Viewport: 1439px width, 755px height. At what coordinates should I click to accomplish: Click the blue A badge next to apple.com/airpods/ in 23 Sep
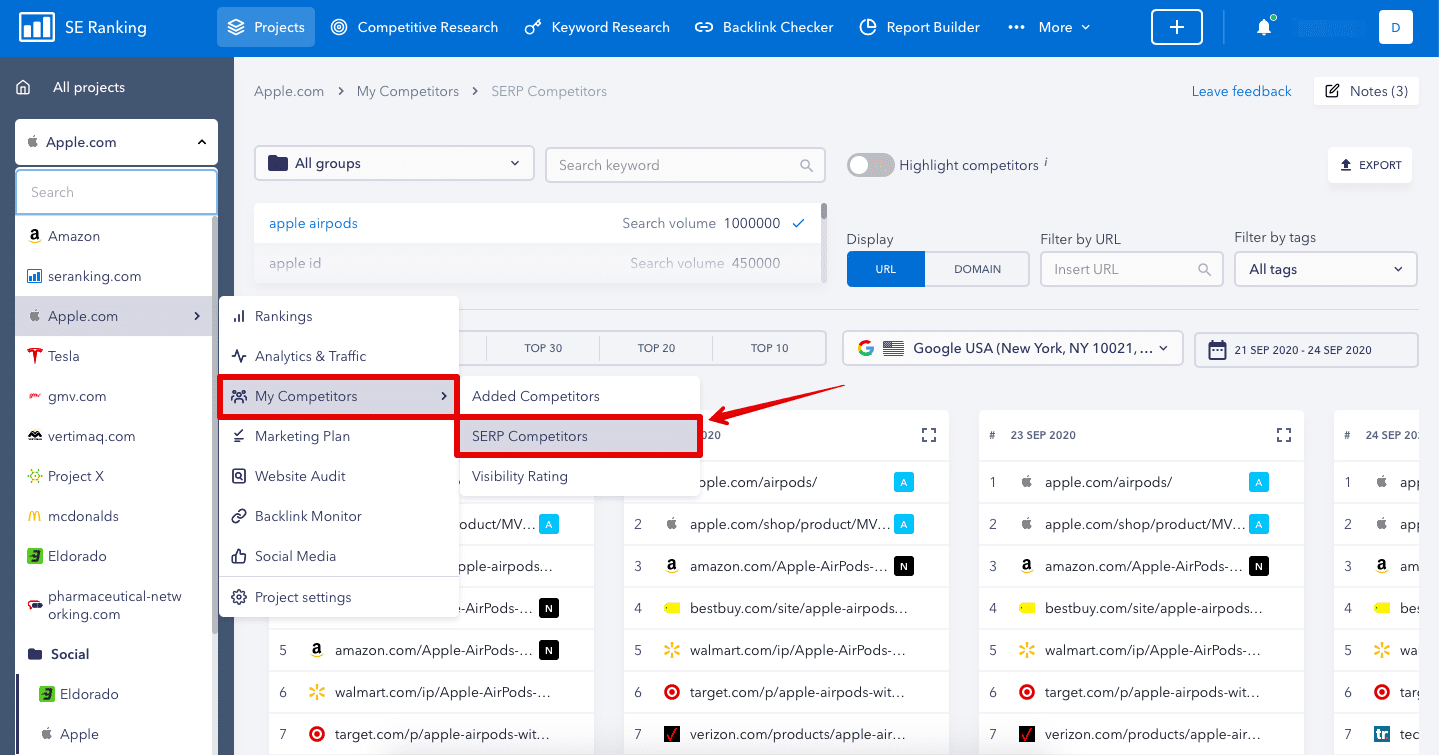click(1259, 482)
